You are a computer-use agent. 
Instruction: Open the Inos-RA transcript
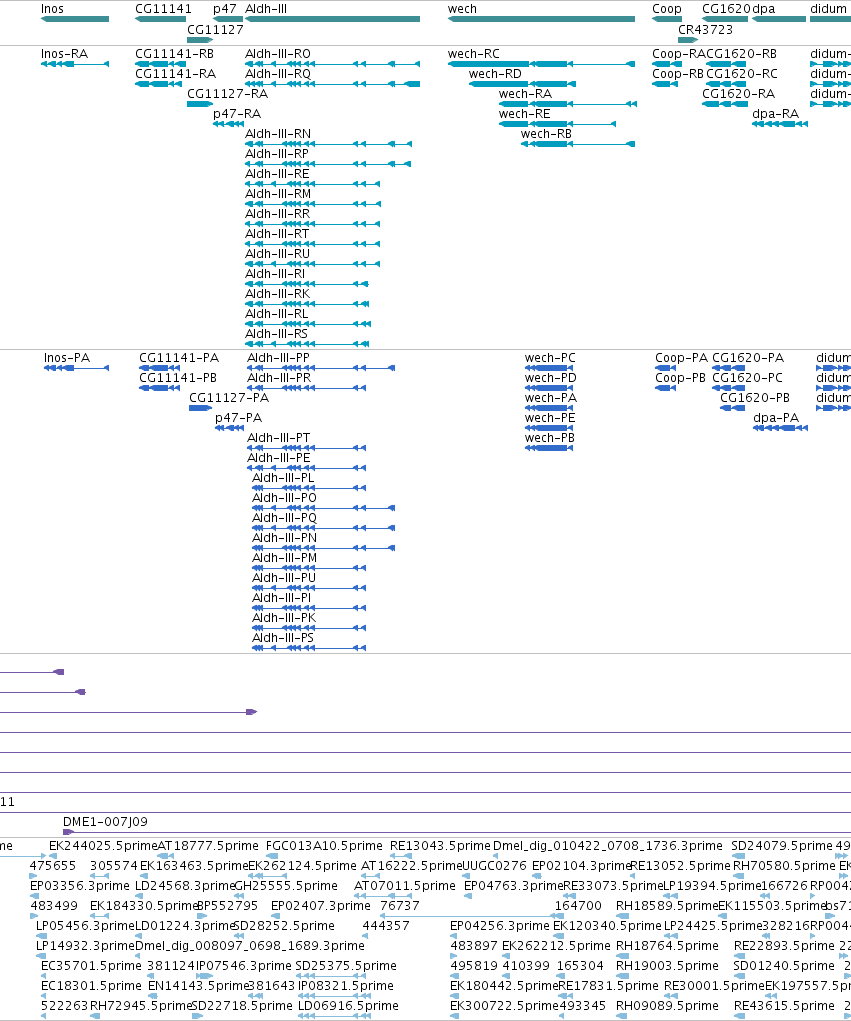click(64, 54)
